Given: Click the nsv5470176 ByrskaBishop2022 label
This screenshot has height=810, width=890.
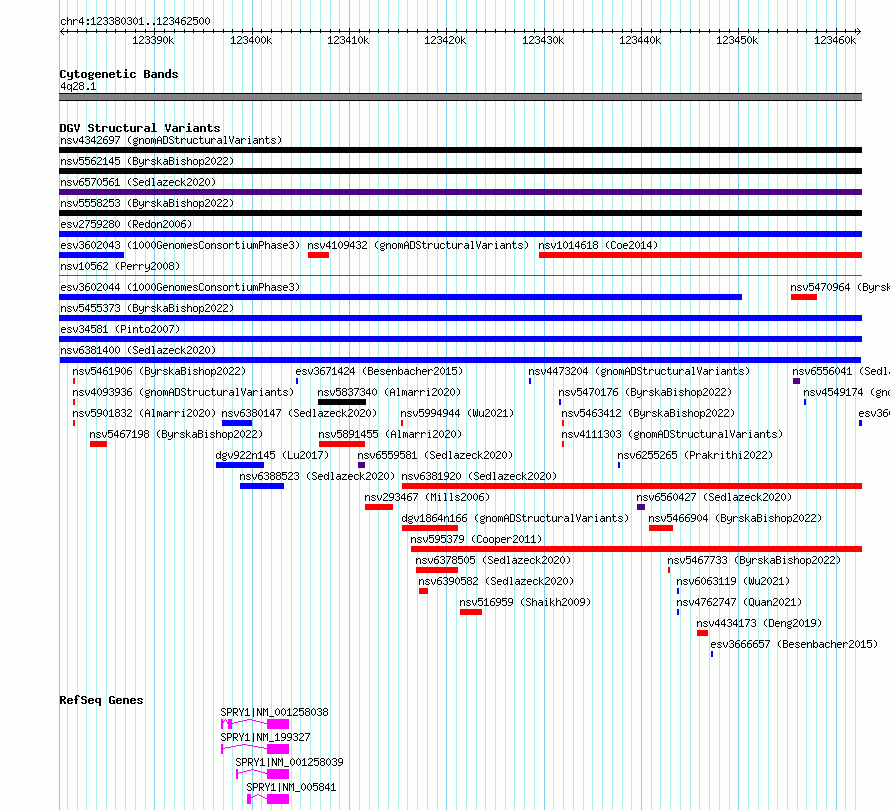Looking at the screenshot, I should (645, 392).
